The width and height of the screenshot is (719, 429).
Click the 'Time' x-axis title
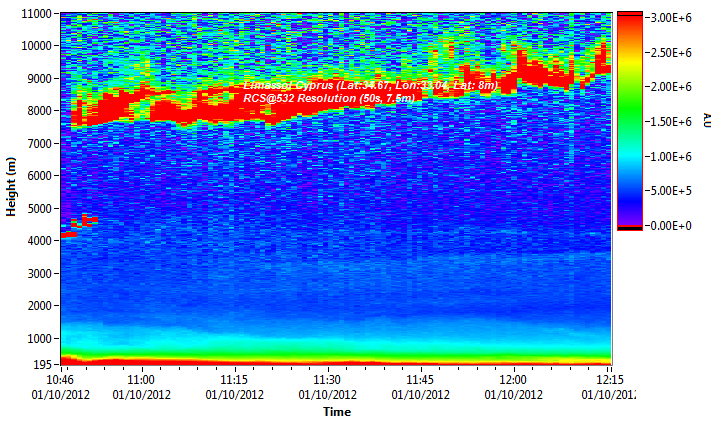click(336, 411)
